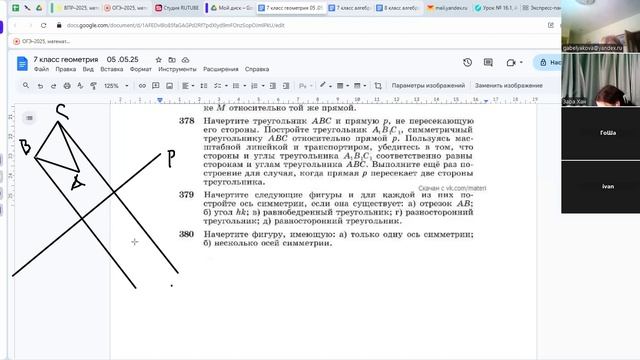
Task: Open the numbered list dropdown
Action: (x=257, y=86)
